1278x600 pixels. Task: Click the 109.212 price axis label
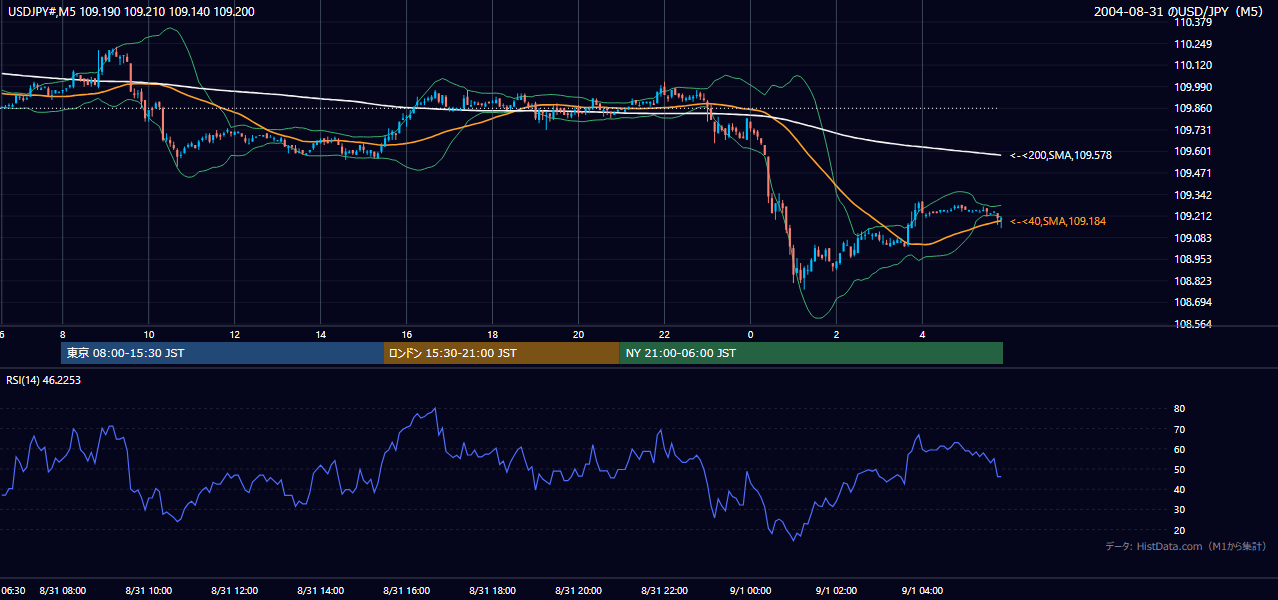[x=1192, y=216]
